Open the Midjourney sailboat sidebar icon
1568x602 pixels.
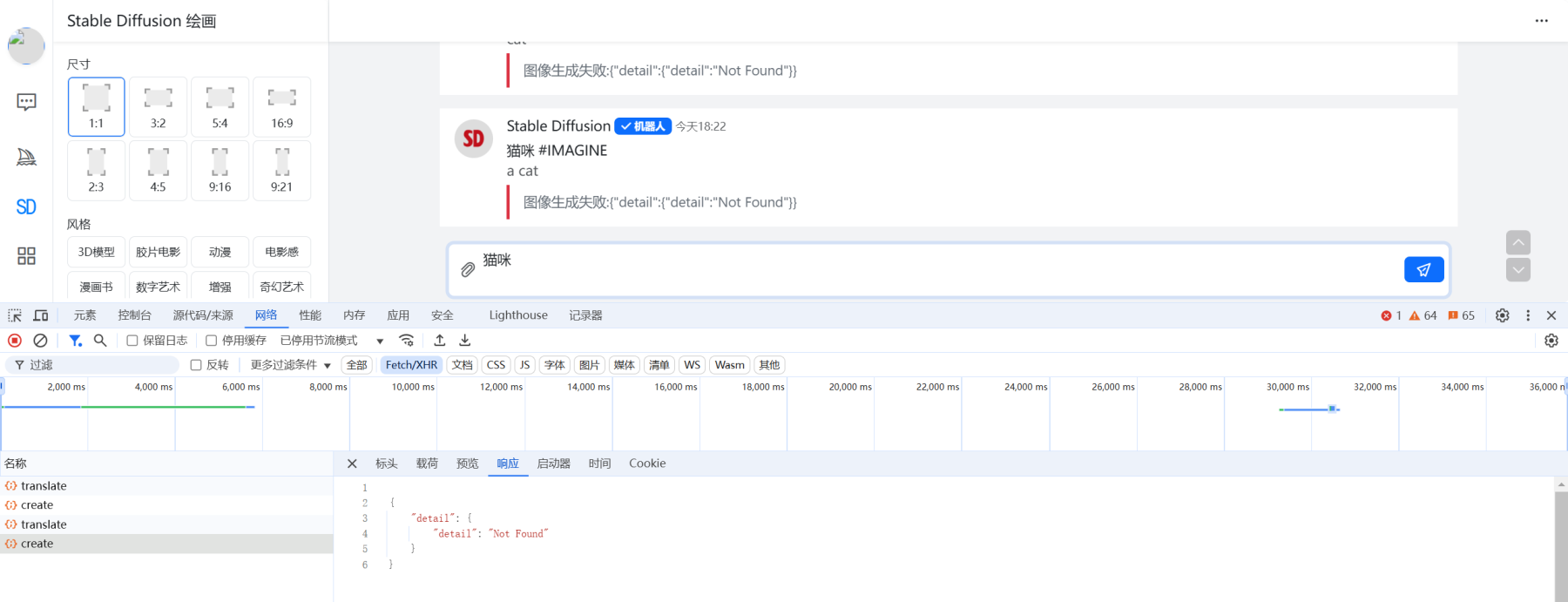pyautogui.click(x=26, y=157)
